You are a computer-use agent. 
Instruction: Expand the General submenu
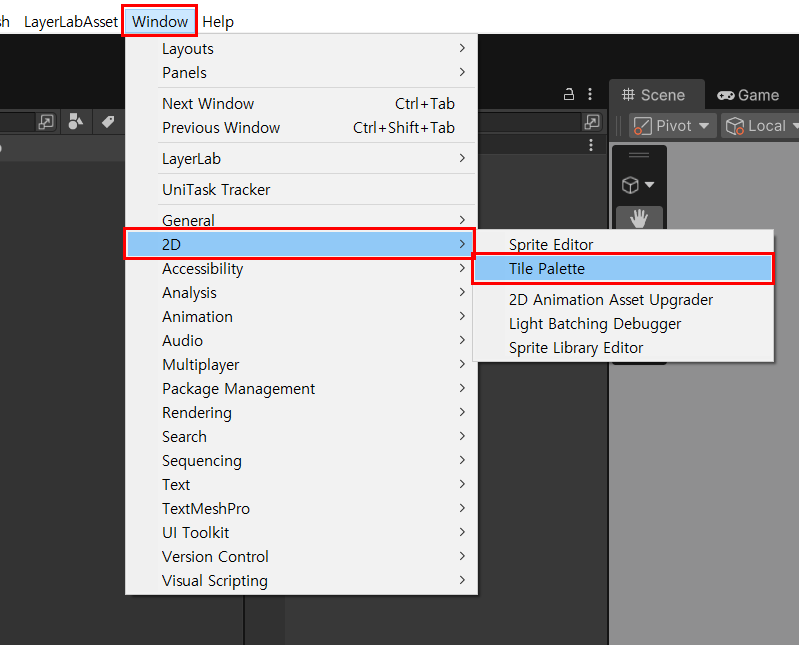tap(301, 220)
